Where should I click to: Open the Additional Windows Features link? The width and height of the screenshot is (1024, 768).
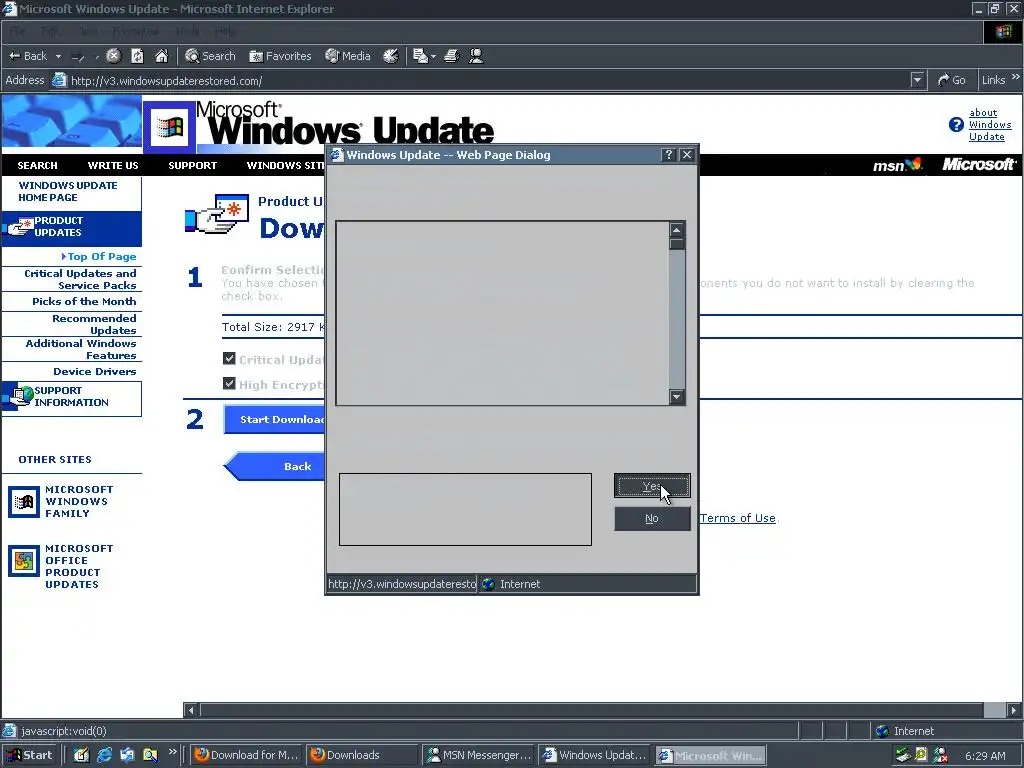click(81, 349)
